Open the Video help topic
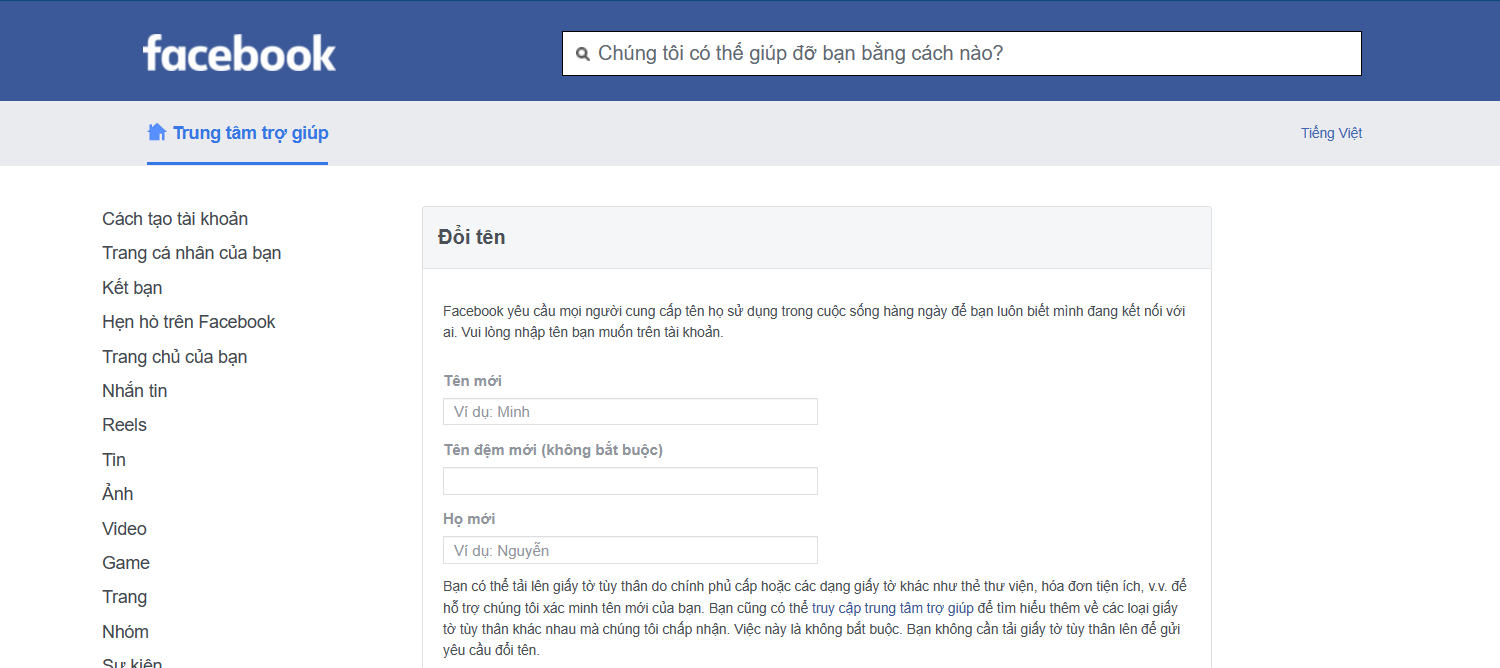The width and height of the screenshot is (1500, 668). [124, 529]
